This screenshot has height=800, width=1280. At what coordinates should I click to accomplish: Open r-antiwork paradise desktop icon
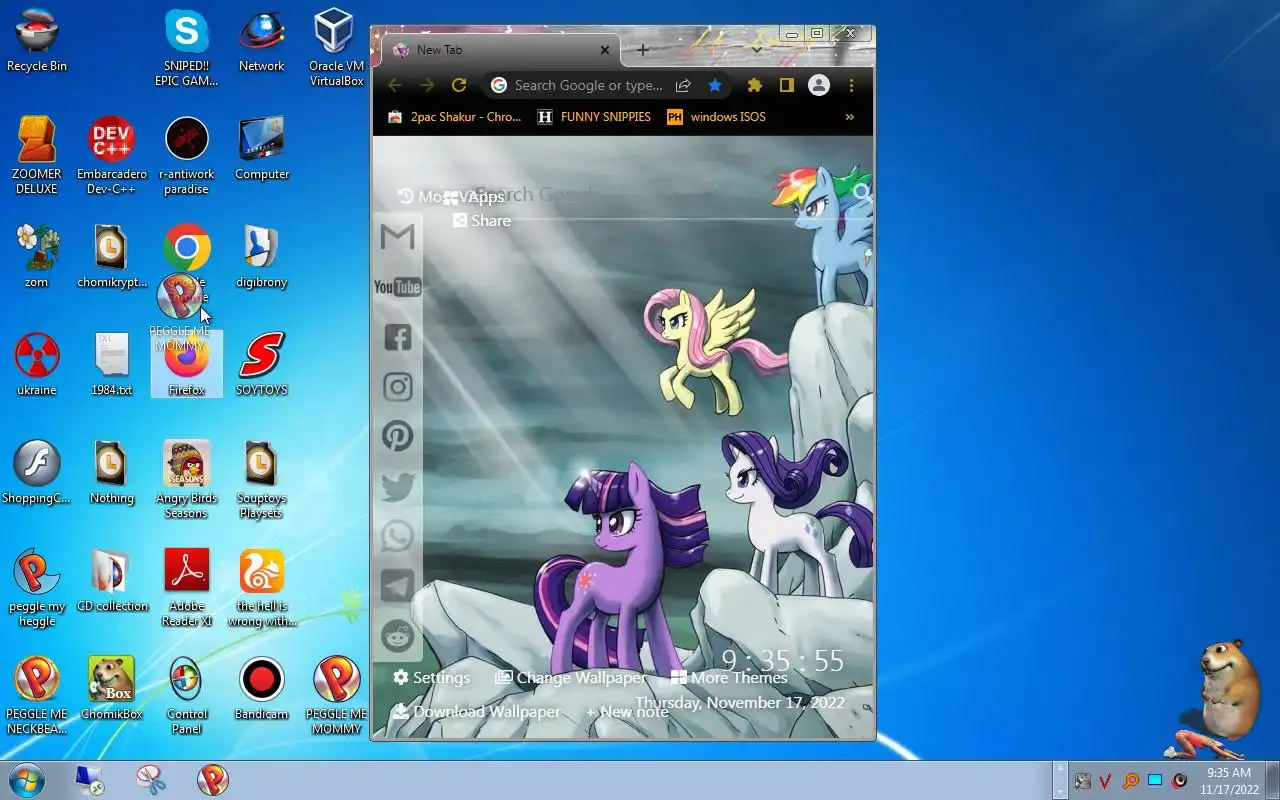click(x=186, y=156)
